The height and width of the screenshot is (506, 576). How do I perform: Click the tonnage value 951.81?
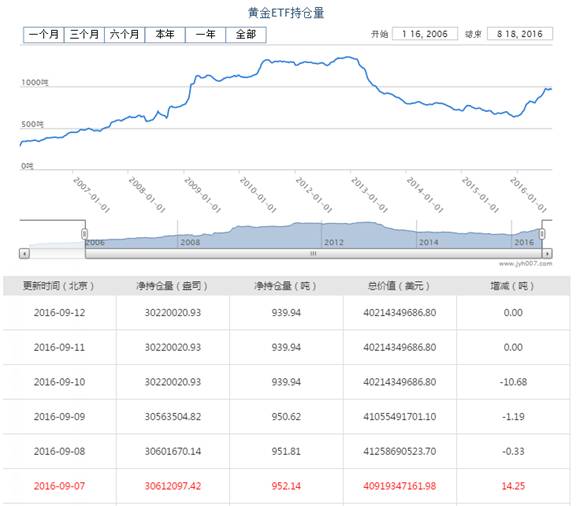point(286,451)
